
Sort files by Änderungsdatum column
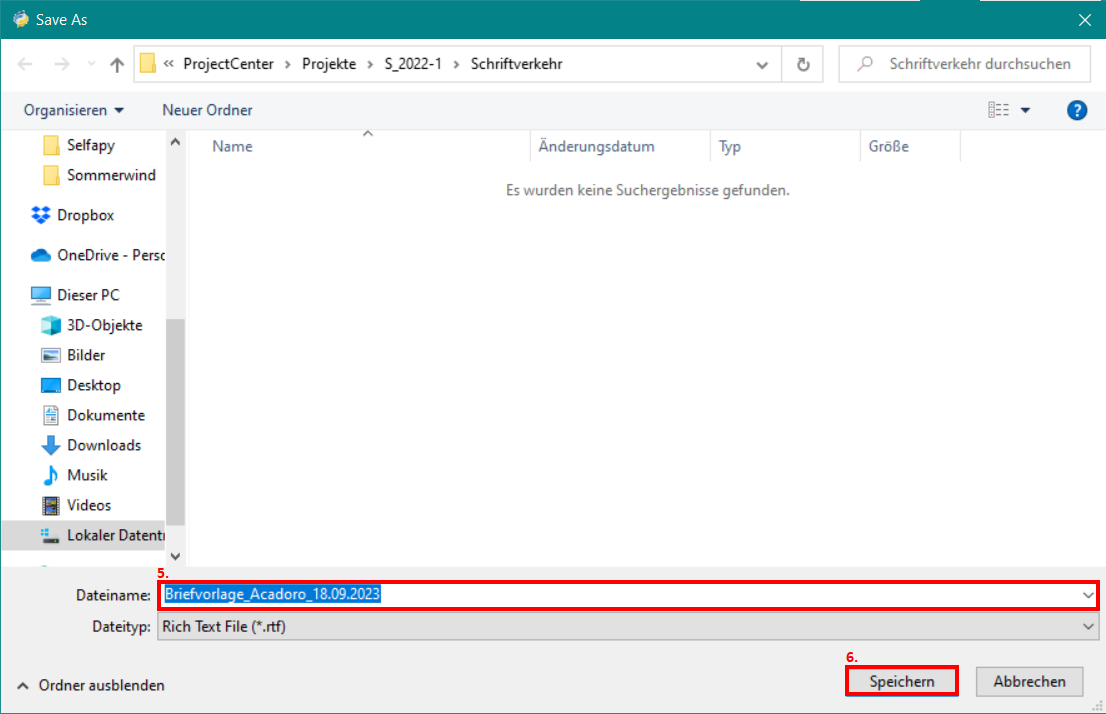(596, 146)
